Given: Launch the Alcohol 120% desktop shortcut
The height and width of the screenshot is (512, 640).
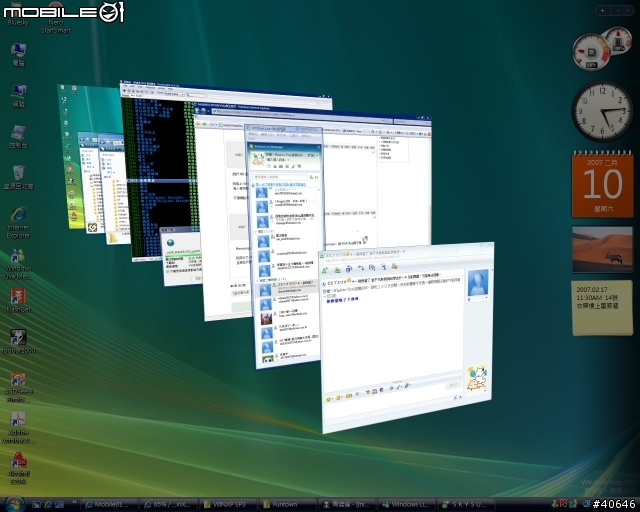Looking at the screenshot, I should [x=18, y=468].
